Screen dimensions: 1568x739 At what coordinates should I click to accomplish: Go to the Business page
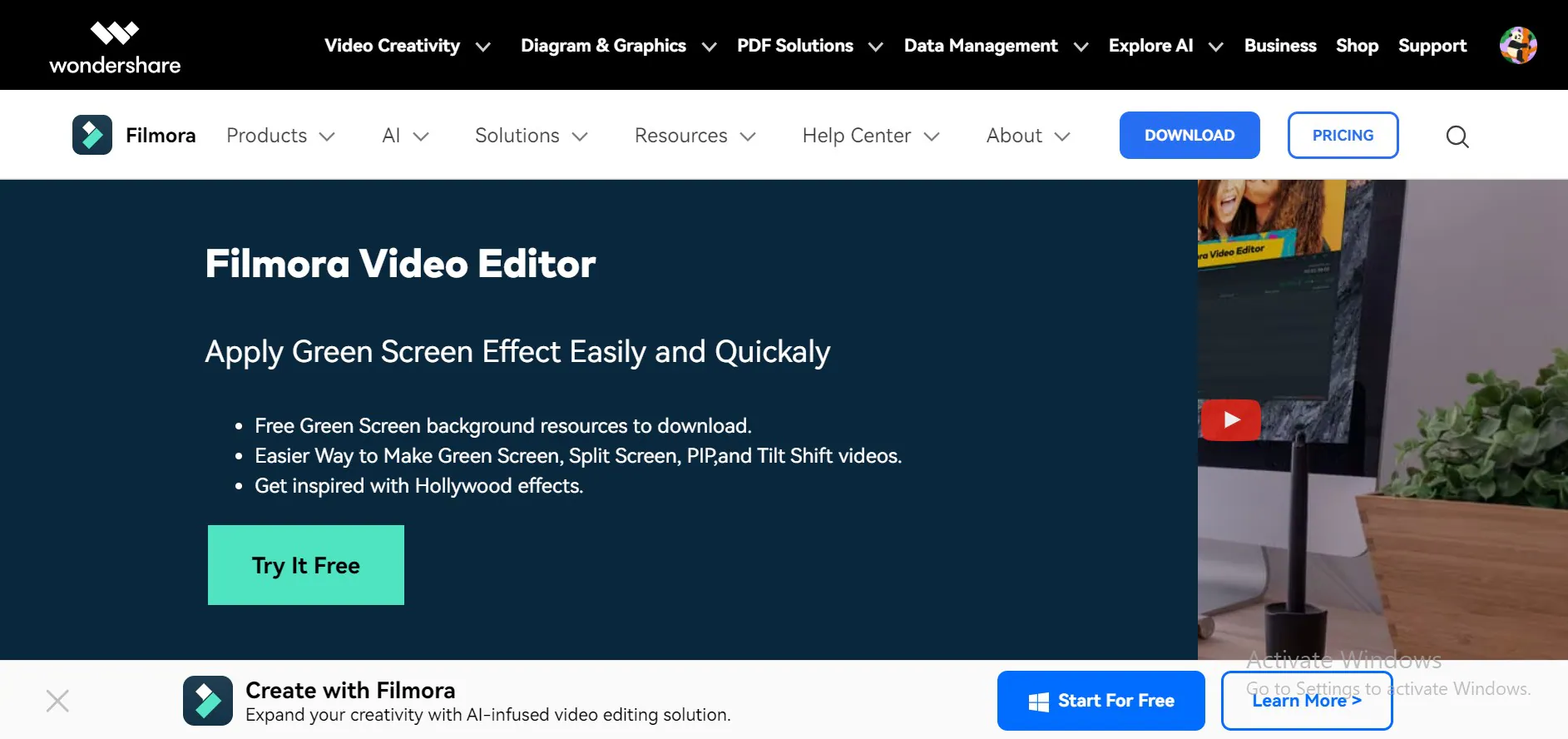pyautogui.click(x=1280, y=46)
